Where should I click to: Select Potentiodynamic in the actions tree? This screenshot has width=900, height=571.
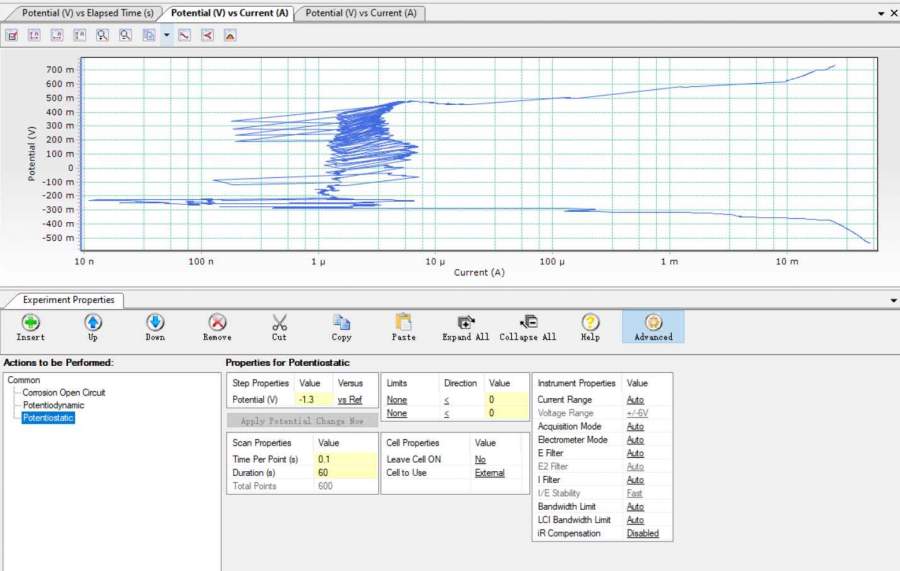[x=53, y=405]
